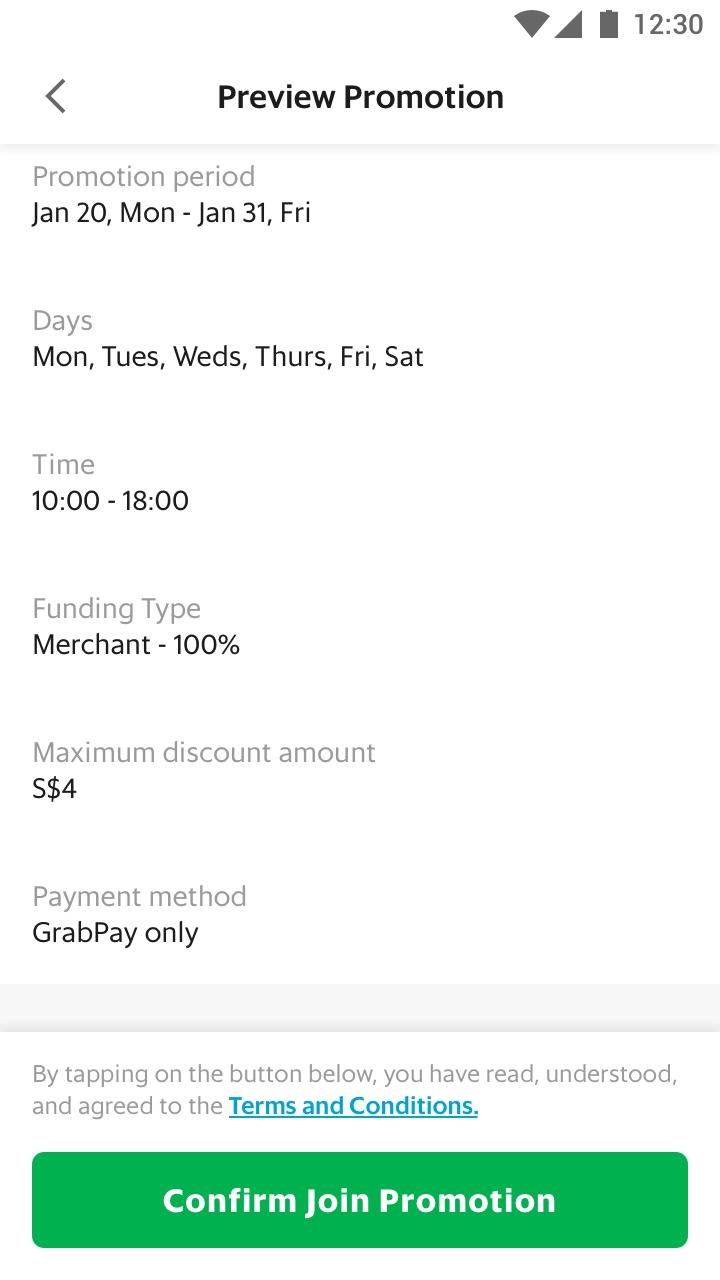Tap the S$4 discount value
Screen dimensions: 720x1280
pyautogui.click(x=55, y=789)
